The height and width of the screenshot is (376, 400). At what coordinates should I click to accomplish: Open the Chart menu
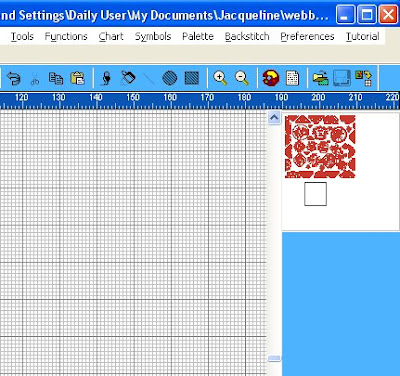(x=111, y=36)
